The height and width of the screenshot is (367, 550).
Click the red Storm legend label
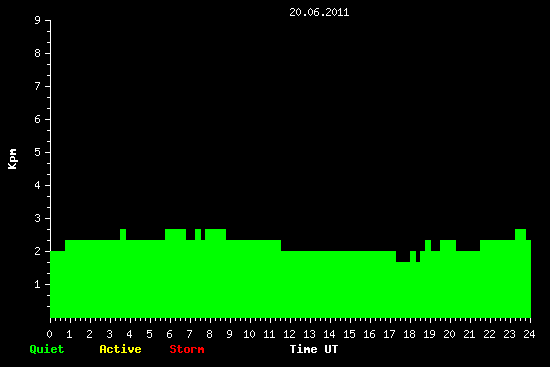click(187, 349)
